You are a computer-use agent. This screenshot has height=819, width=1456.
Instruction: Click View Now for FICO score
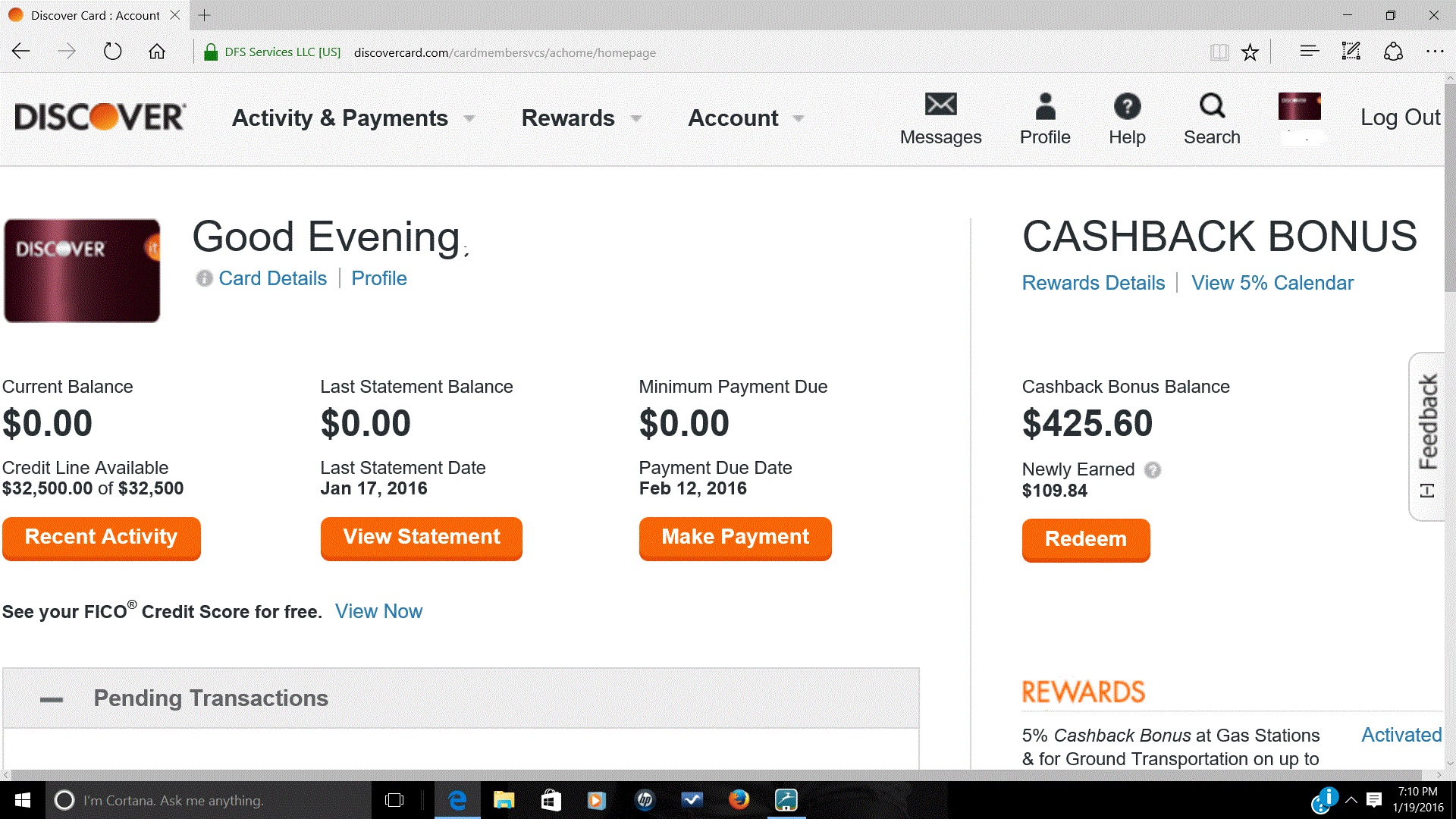click(x=378, y=611)
